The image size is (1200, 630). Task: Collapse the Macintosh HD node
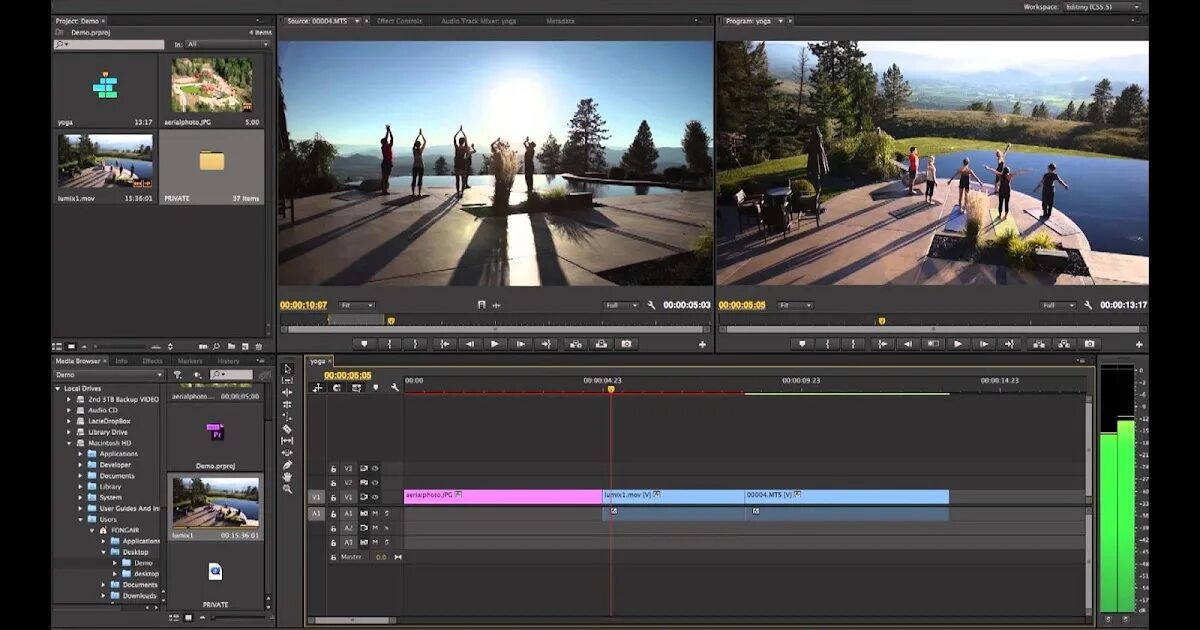(69, 443)
